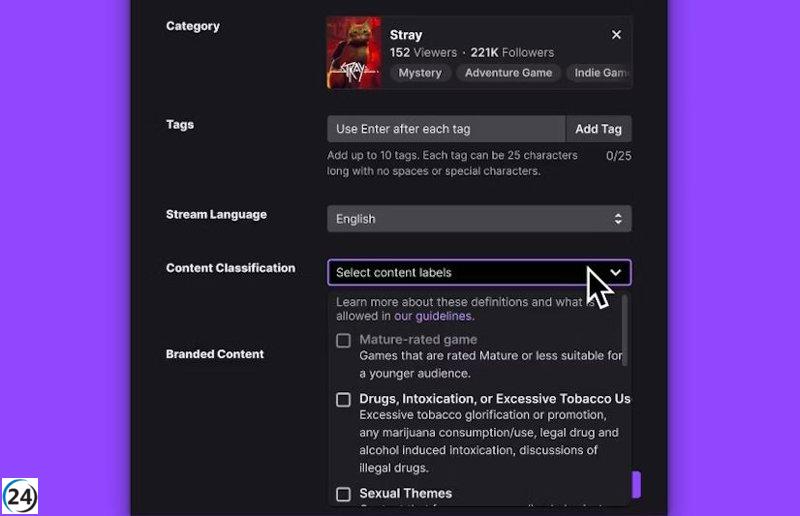Tick the Sexual Themes checkbox

pos(343,494)
